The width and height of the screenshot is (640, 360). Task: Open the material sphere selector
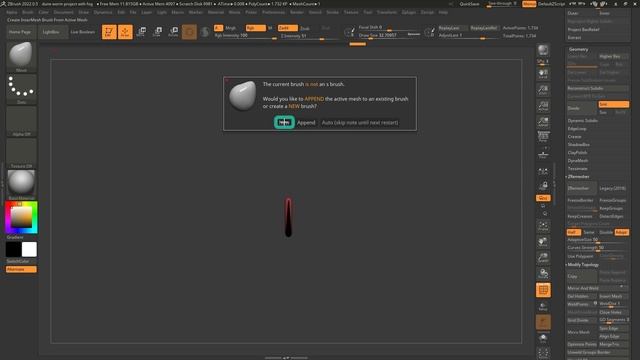[21, 184]
